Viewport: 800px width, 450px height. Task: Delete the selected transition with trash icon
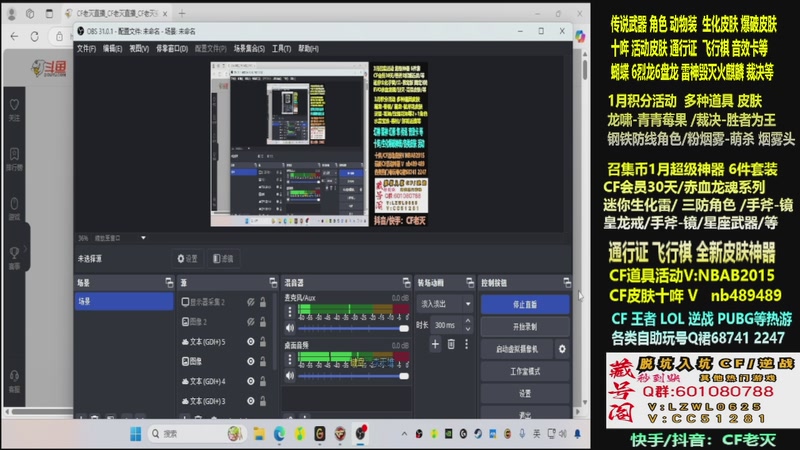(451, 344)
